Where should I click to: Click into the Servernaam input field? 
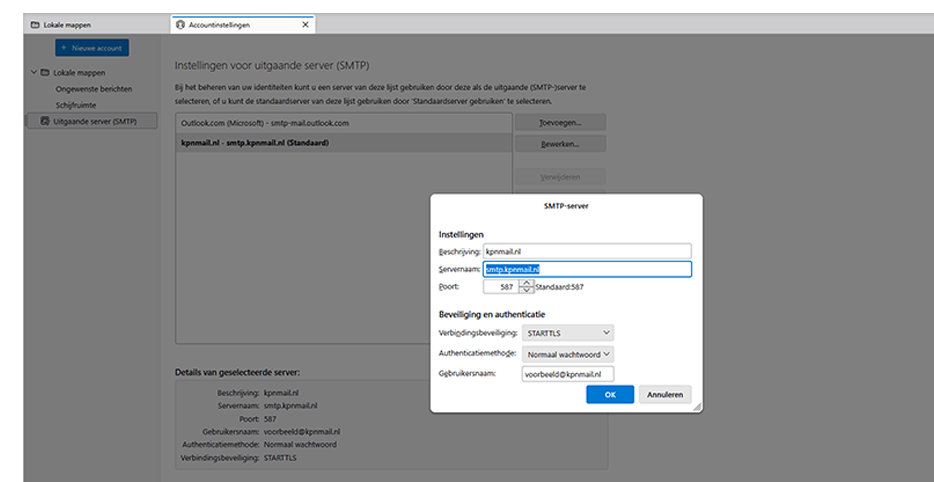587,269
